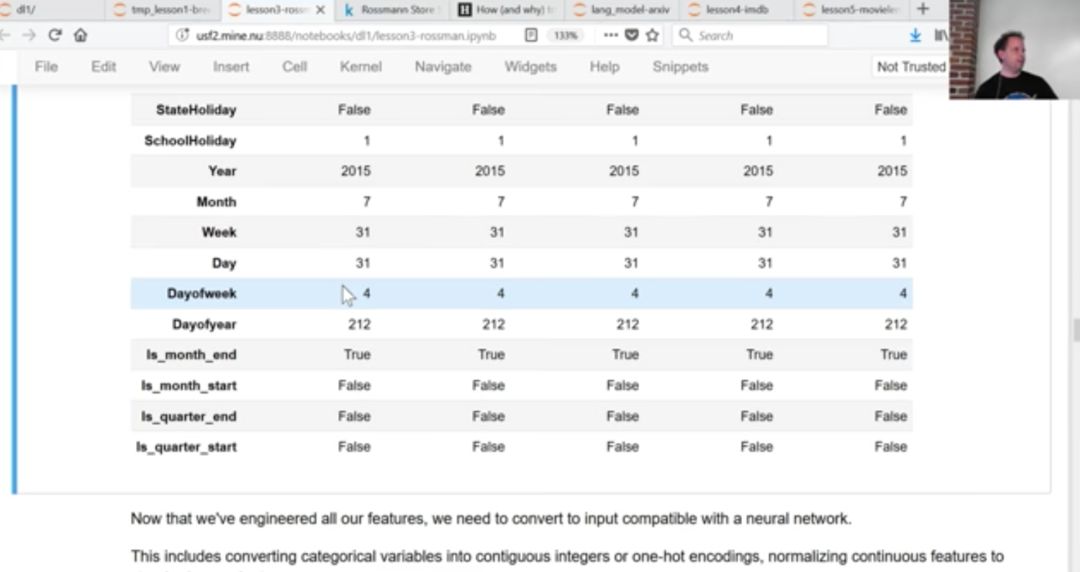Click the Year row label
The image size is (1080, 572).
[222, 171]
